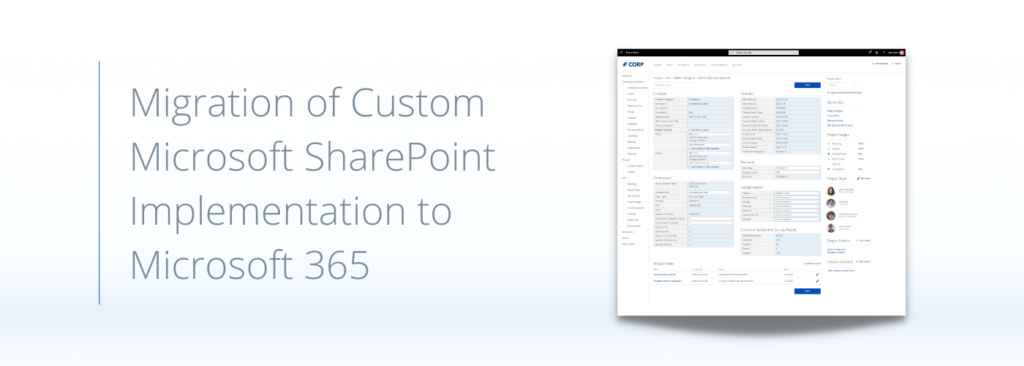This screenshot has width=1024, height=366.
Task: Click the blue Save button below Project Notes
Action: [x=807, y=291]
